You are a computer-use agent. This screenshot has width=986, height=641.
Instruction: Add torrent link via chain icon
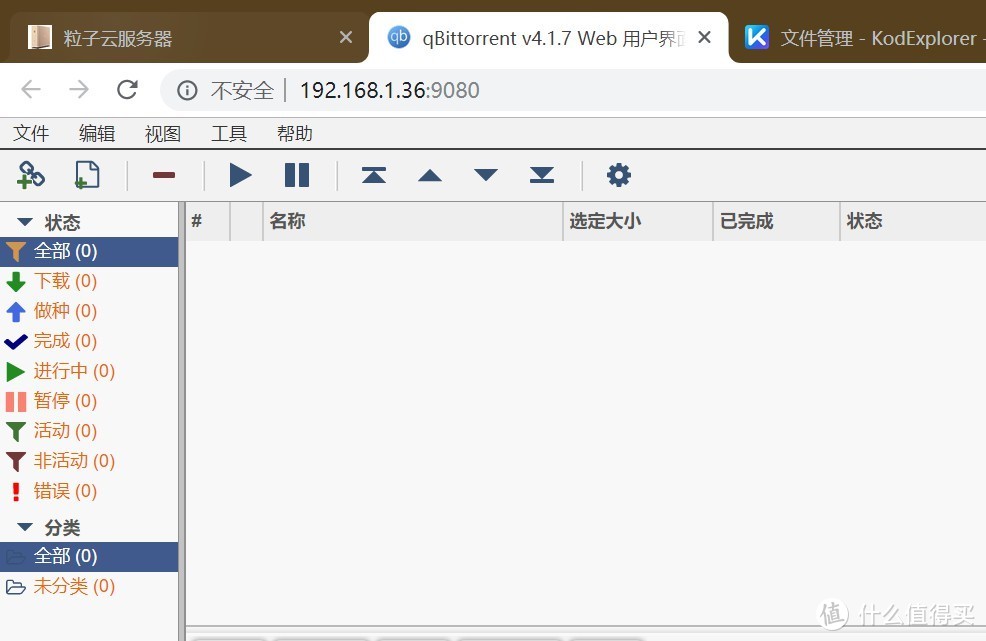(x=30, y=175)
